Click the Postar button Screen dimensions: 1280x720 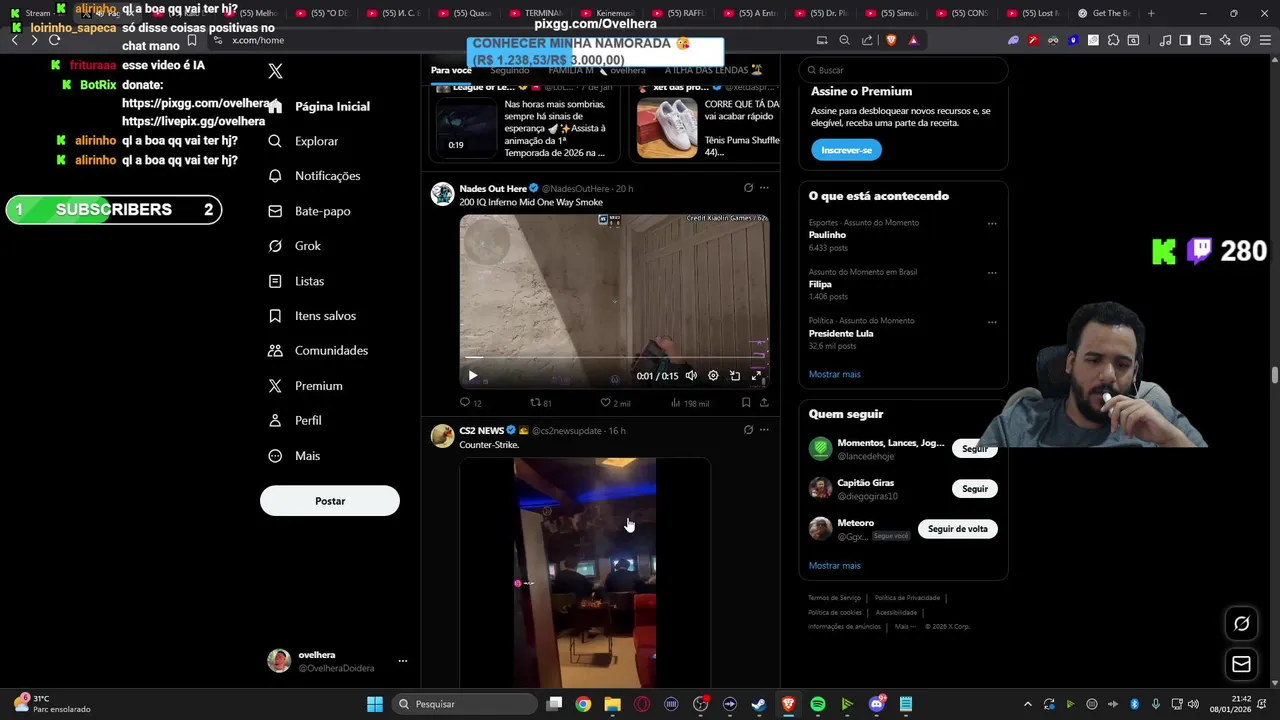330,501
